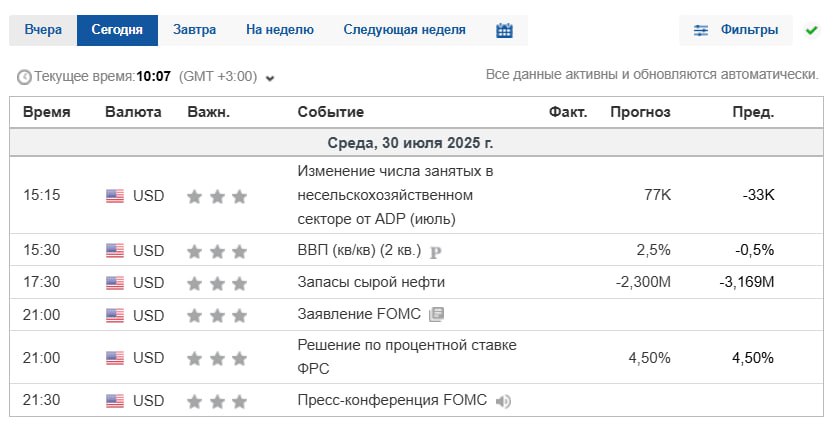This screenshot has height=428, width=834.
Task: Open the FOMC statement document icon
Action: 437,315
